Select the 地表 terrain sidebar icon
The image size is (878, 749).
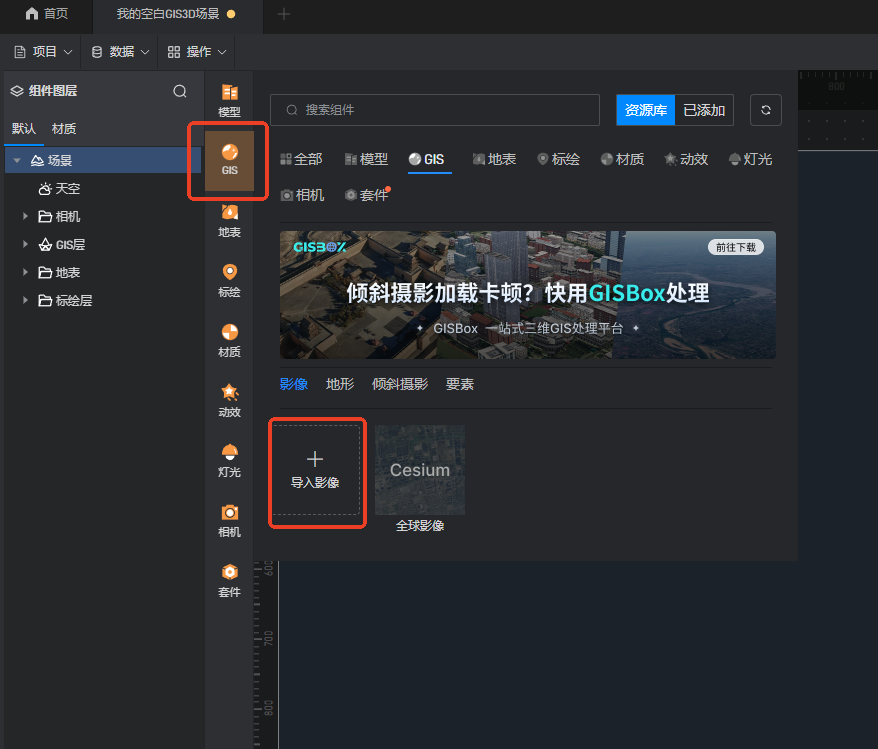[229, 220]
